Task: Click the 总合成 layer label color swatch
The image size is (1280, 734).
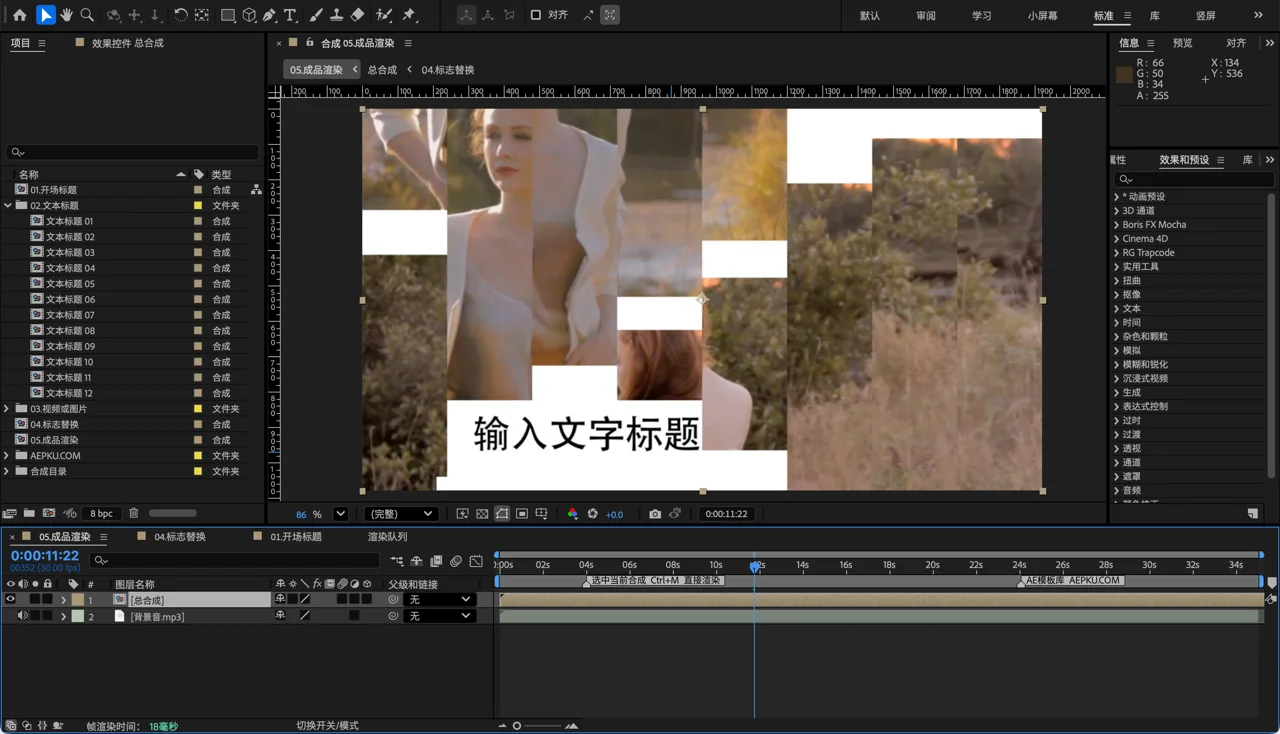Action: point(78,600)
